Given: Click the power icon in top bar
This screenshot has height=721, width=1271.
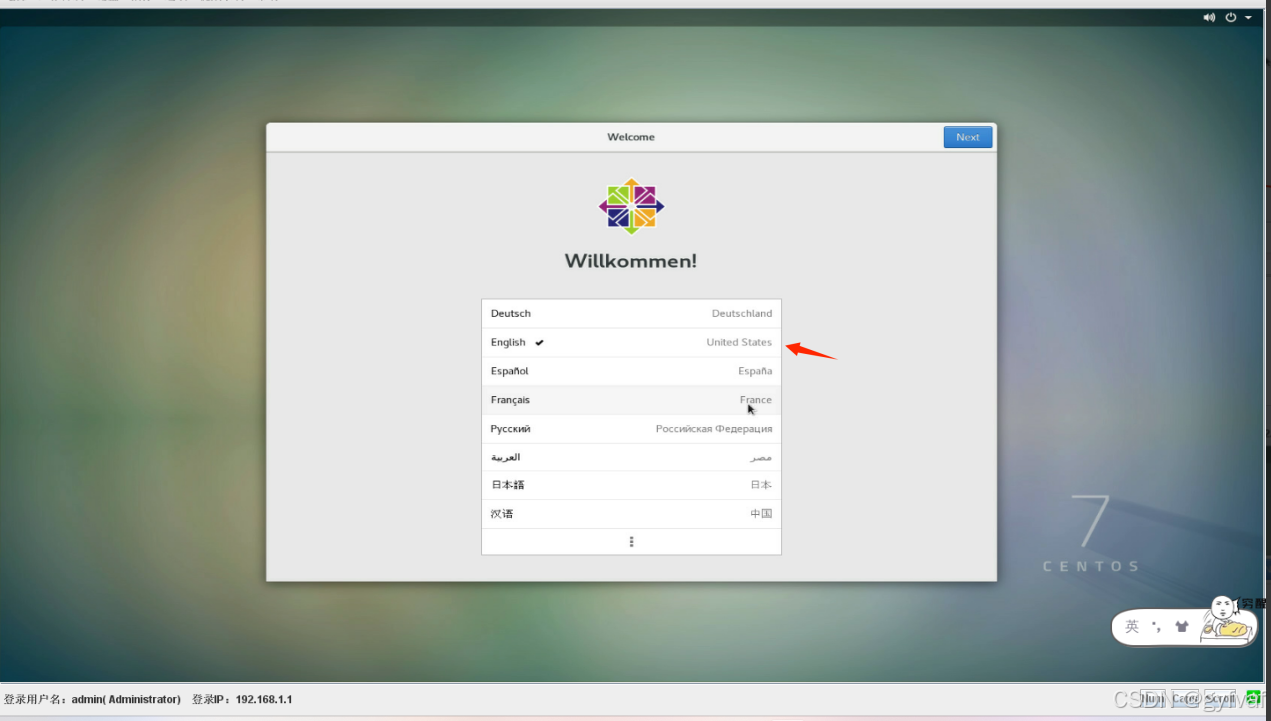Looking at the screenshot, I should 1231,17.
